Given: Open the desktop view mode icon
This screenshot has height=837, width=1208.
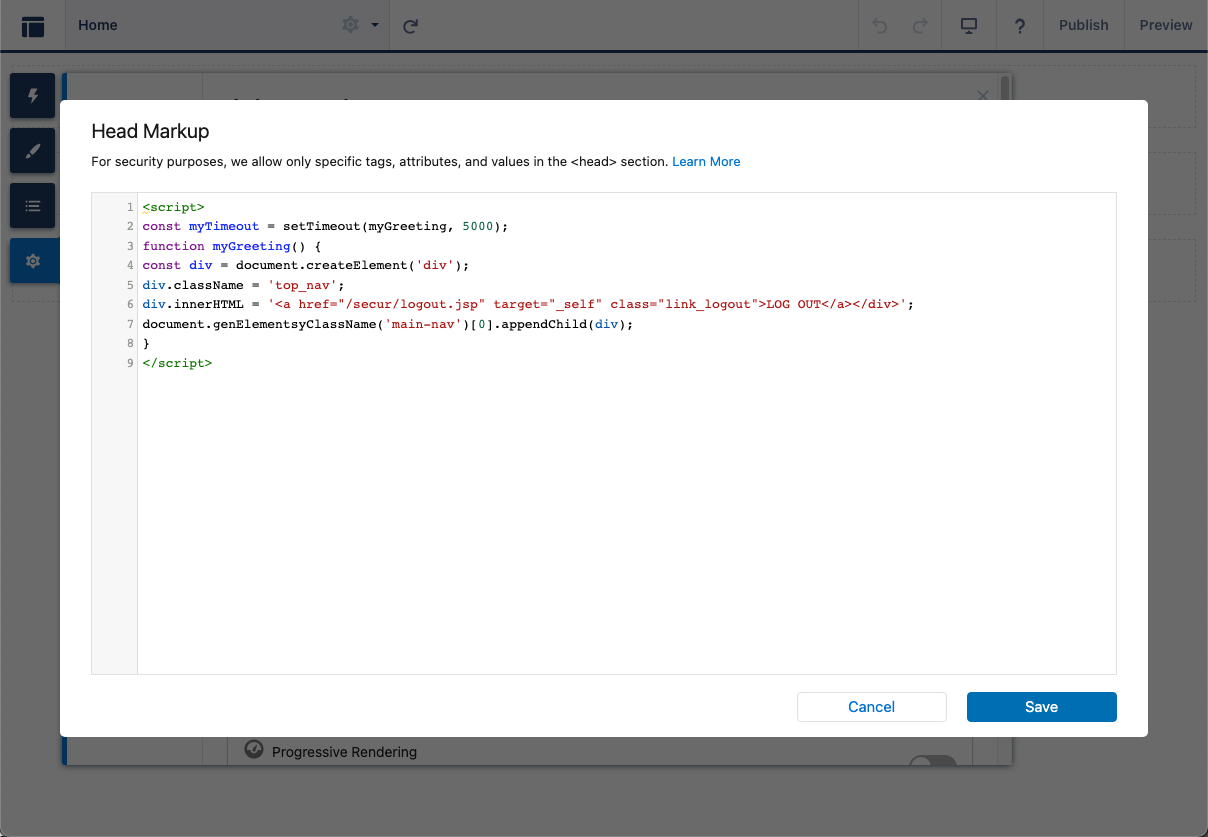Looking at the screenshot, I should coord(968,26).
